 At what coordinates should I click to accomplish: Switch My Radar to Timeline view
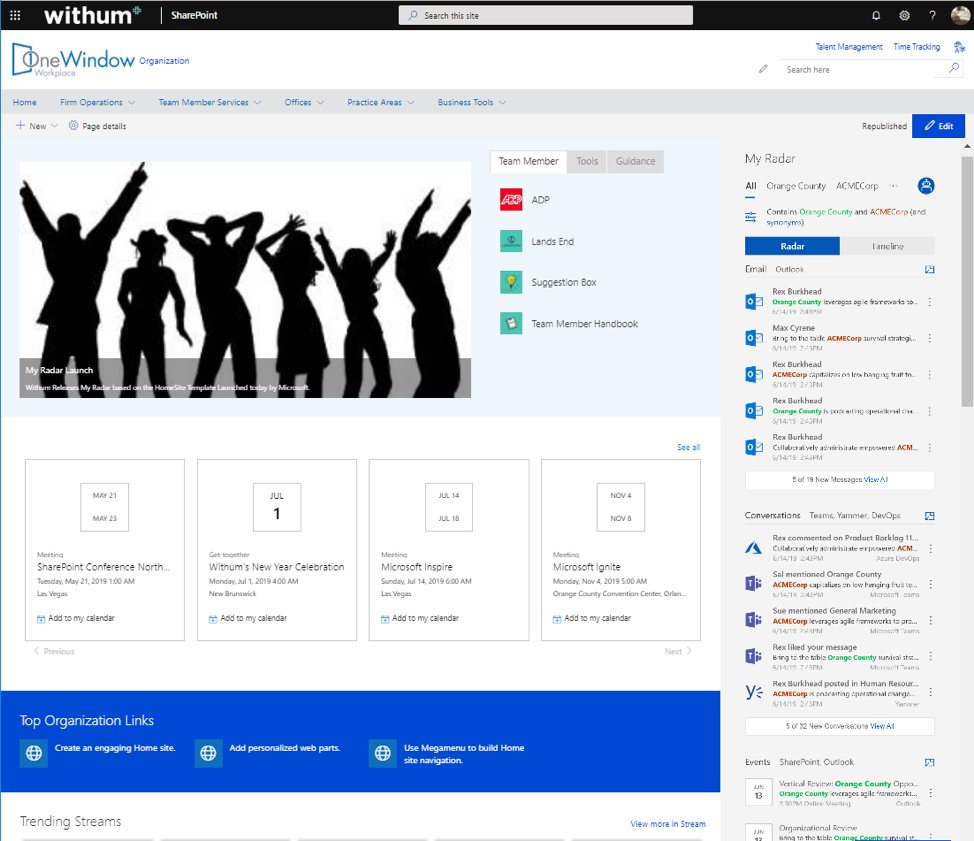888,245
